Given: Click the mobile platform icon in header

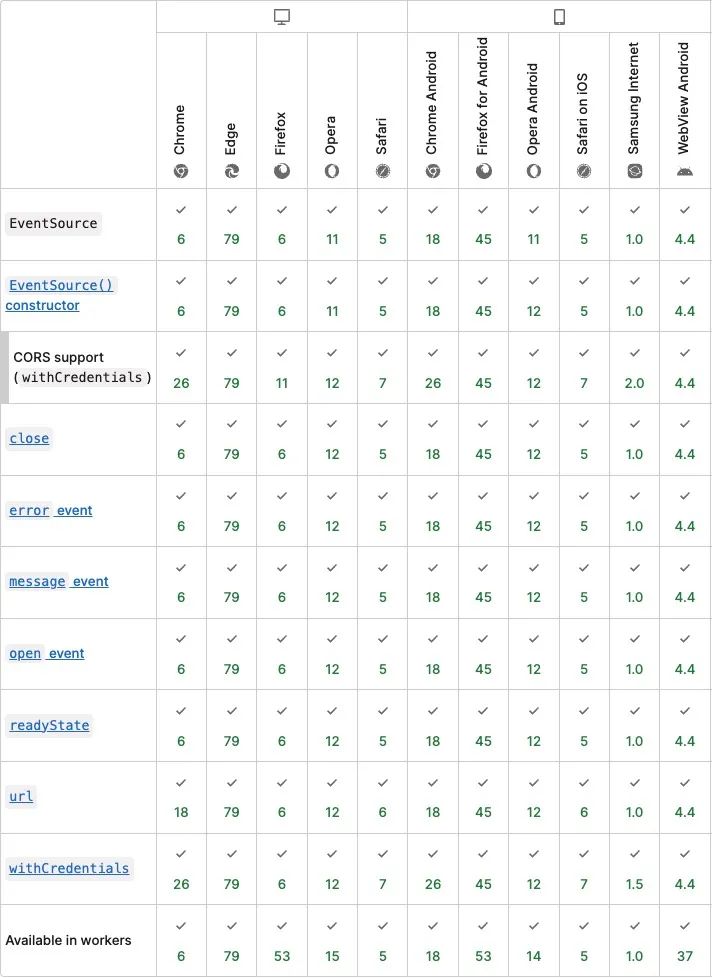Looking at the screenshot, I should [x=559, y=17].
